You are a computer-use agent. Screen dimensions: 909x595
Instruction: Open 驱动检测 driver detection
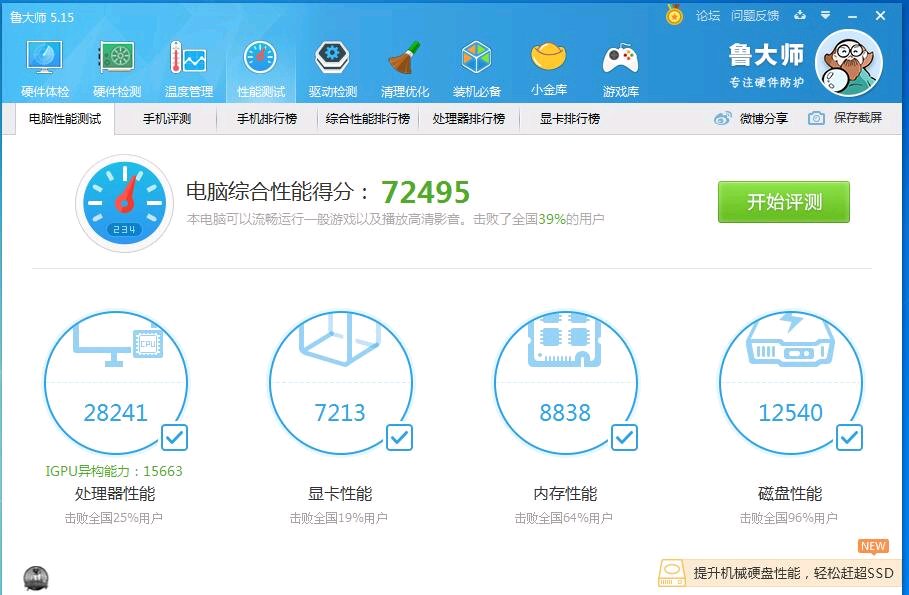(x=332, y=70)
